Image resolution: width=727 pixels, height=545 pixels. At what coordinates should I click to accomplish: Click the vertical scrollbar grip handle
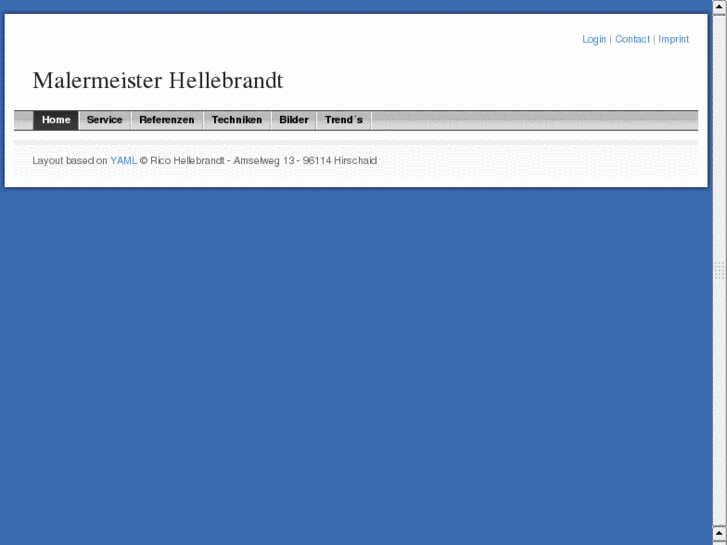pyautogui.click(x=719, y=270)
